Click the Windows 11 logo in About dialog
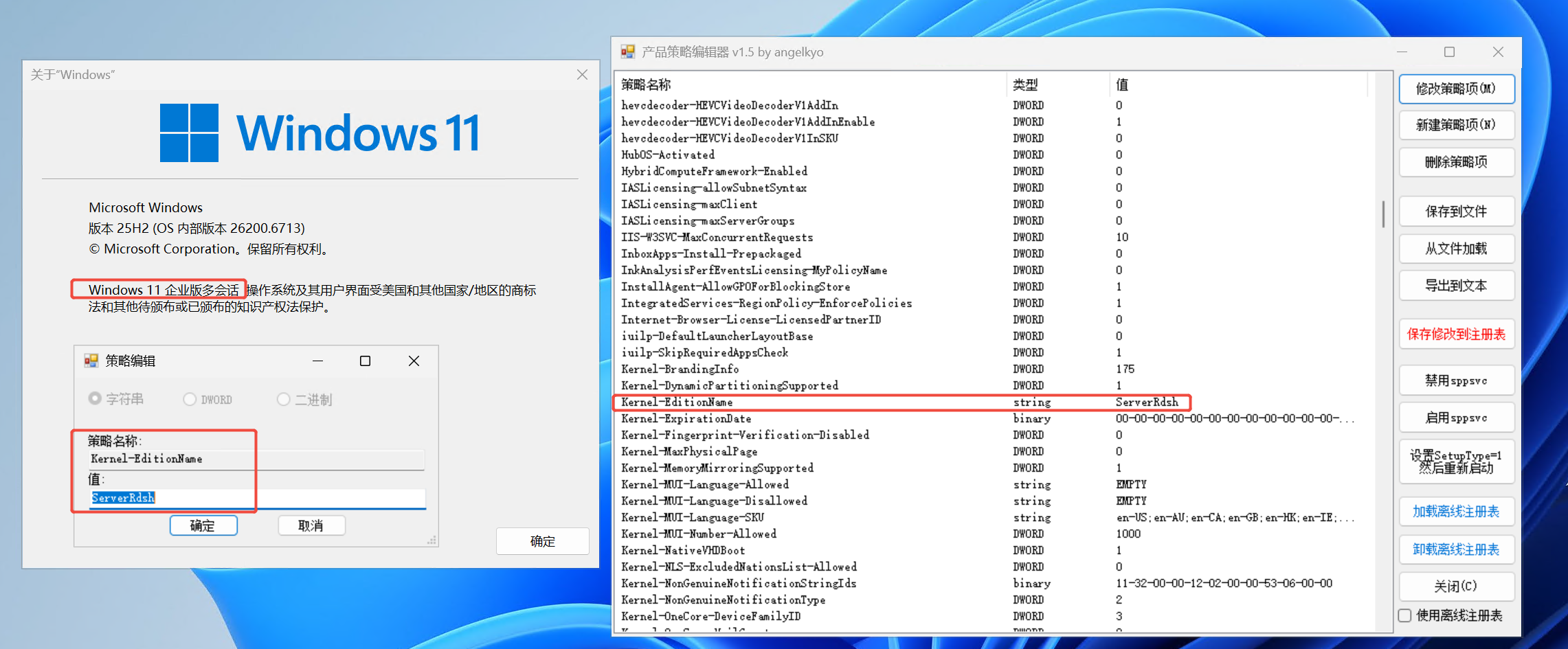This screenshot has width=1568, height=649. pyautogui.click(x=320, y=133)
